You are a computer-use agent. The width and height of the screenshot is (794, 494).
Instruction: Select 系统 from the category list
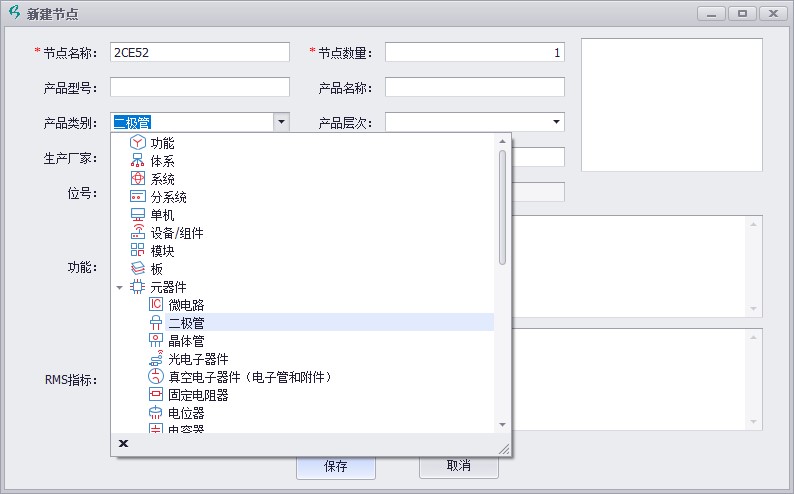coord(162,179)
